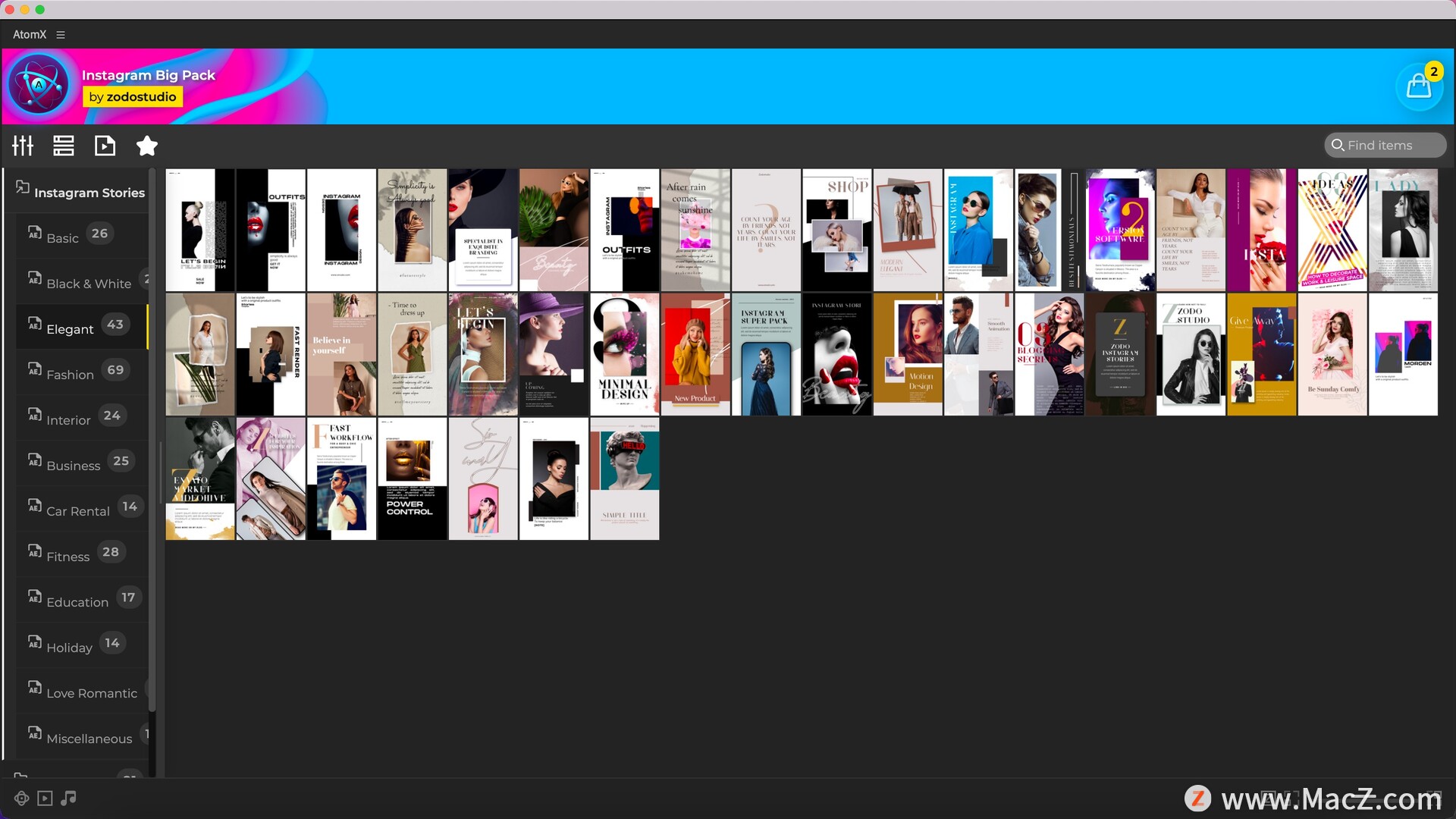1456x819 pixels.
Task: Click the atom orbit icon at bottom-left
Action: (21, 799)
